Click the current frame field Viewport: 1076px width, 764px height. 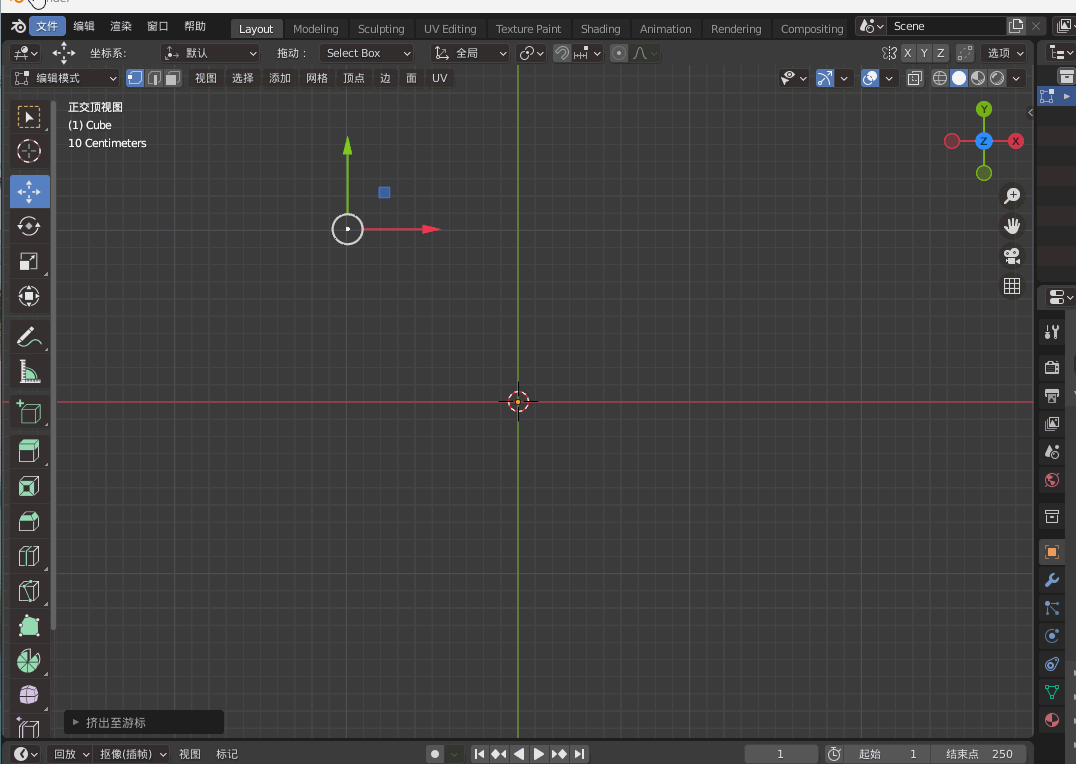781,754
